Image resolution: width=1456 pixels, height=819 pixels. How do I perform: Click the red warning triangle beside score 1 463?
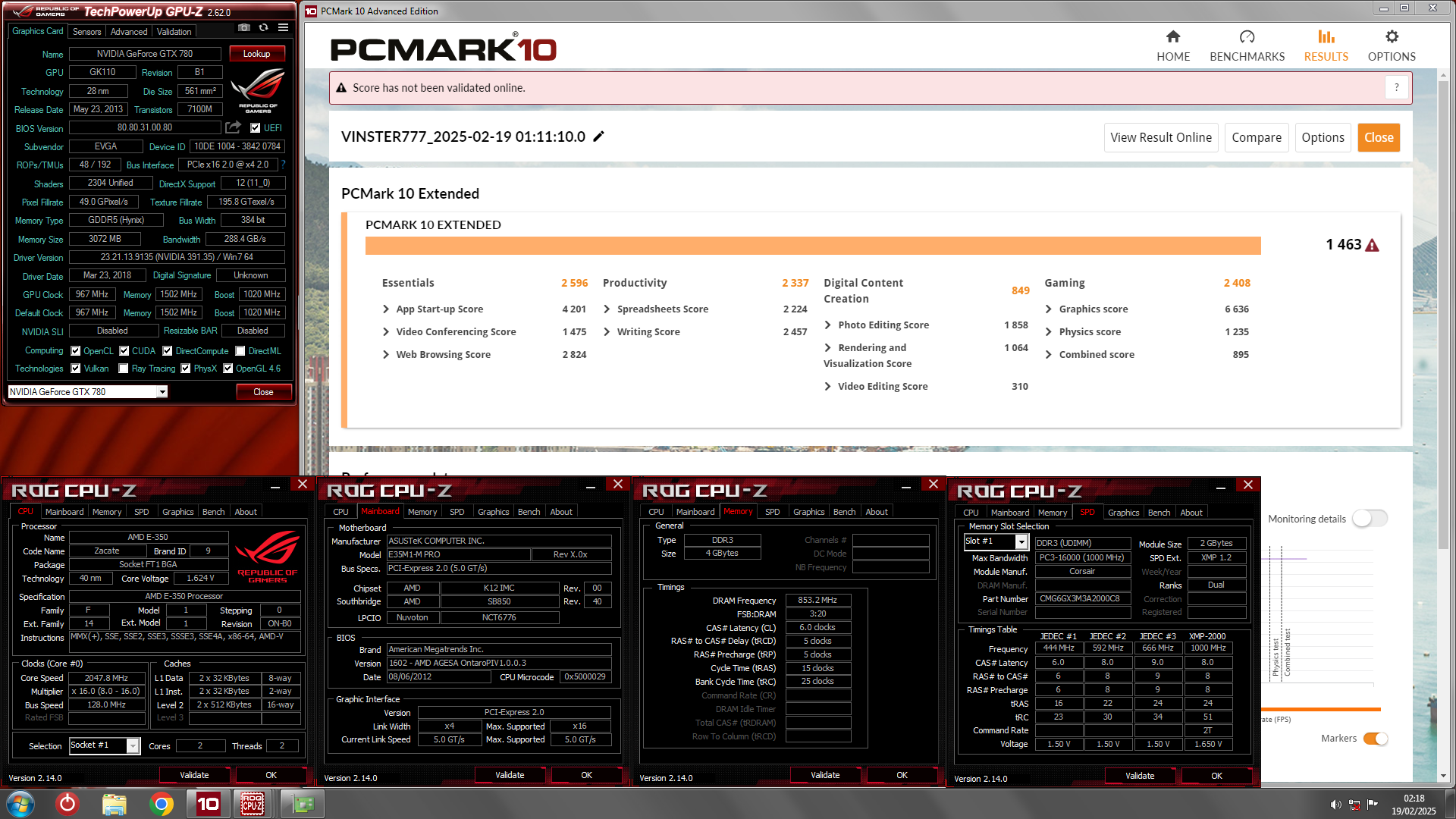[1372, 245]
